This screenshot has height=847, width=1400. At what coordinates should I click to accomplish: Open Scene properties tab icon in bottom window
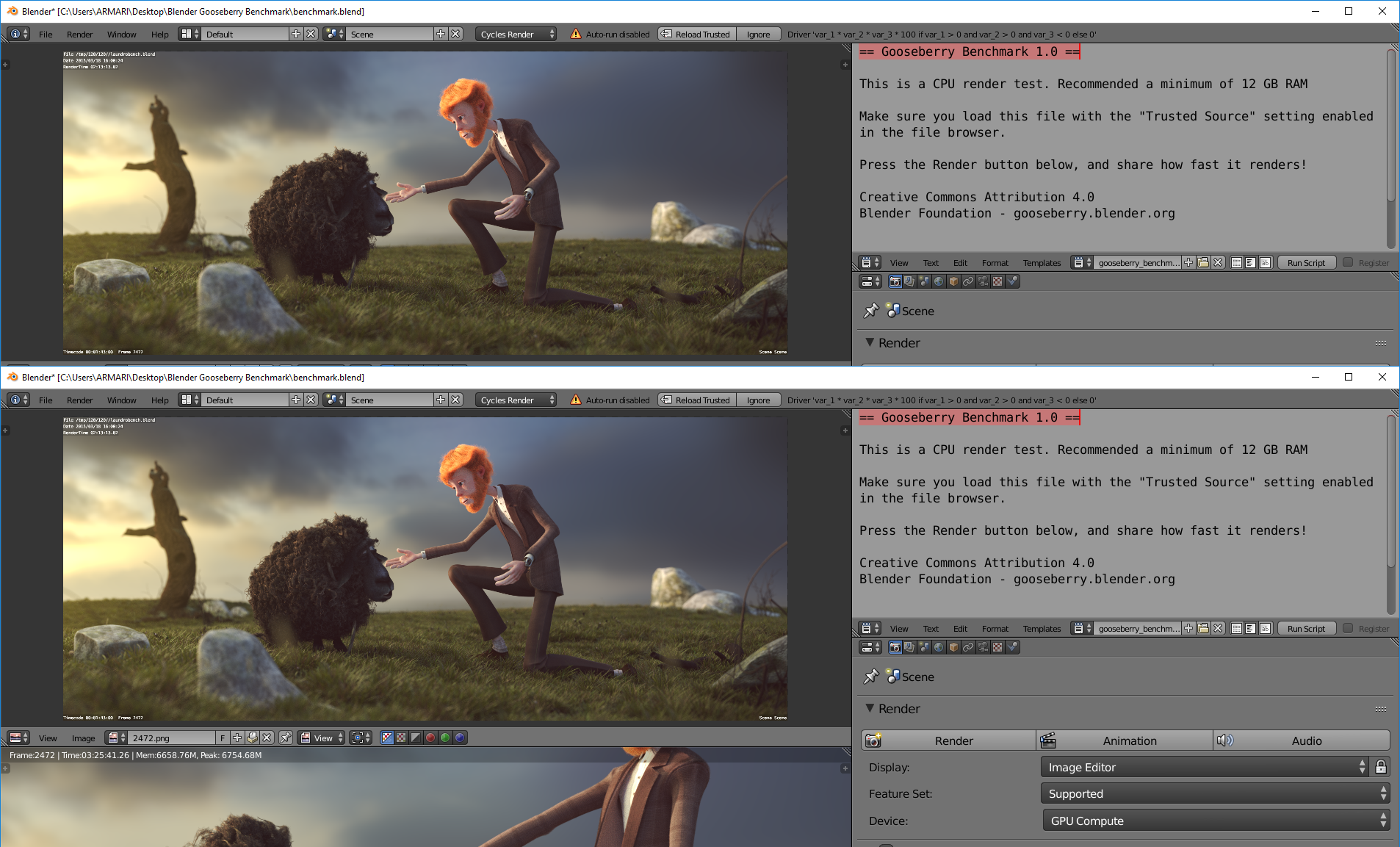pyautogui.click(x=924, y=647)
